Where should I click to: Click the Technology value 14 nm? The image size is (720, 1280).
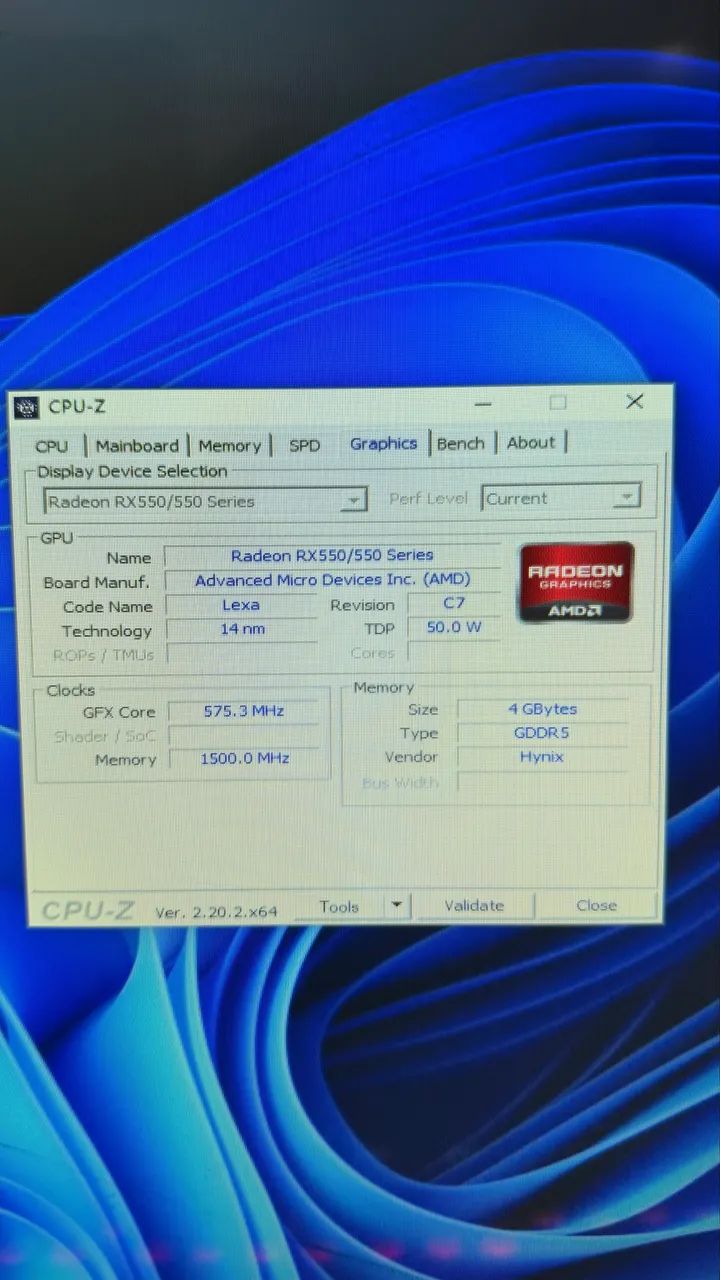[242, 630]
